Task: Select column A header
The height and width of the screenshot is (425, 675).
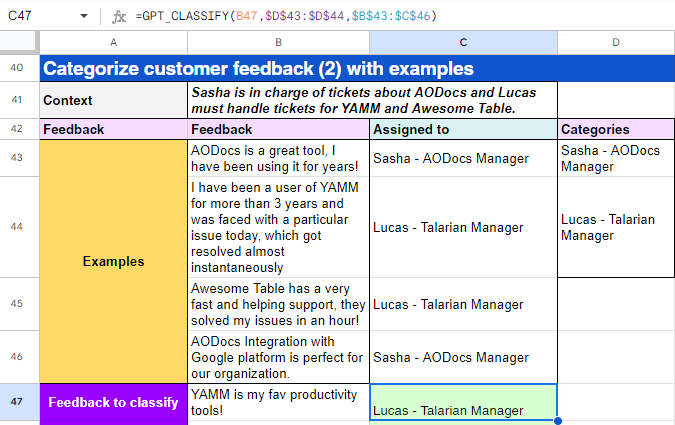Action: point(114,42)
